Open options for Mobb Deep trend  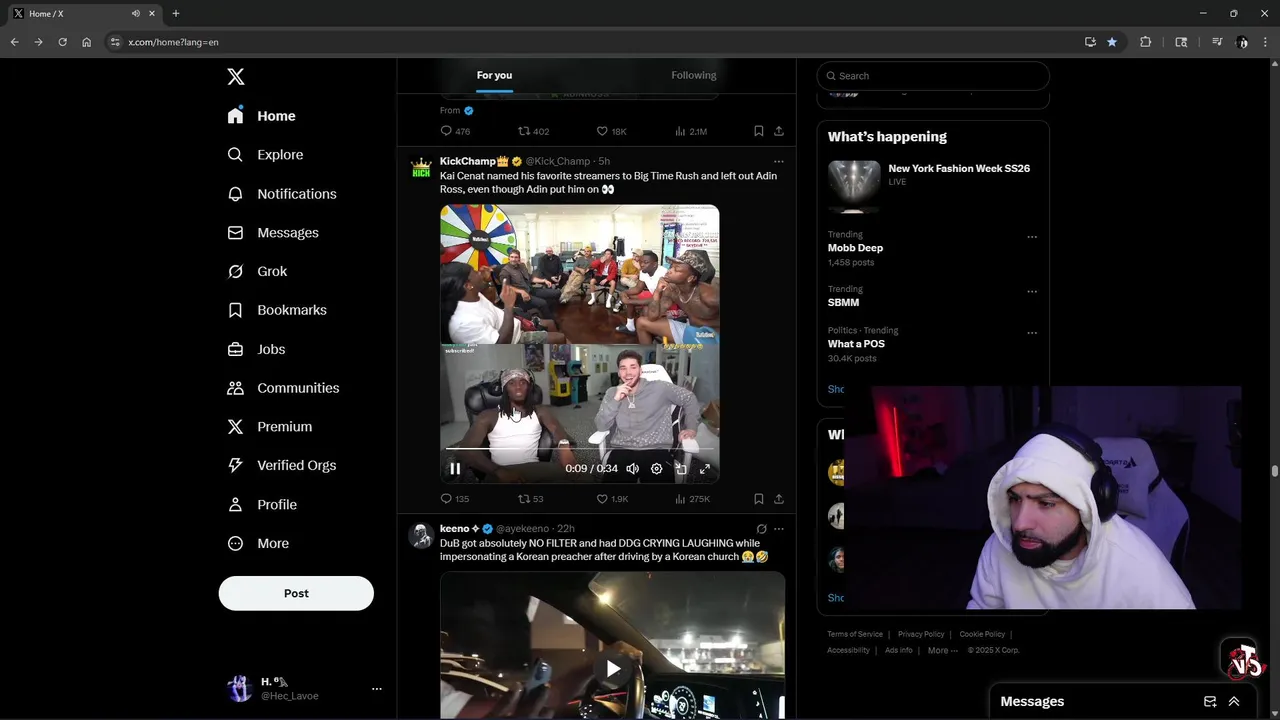1032,238
